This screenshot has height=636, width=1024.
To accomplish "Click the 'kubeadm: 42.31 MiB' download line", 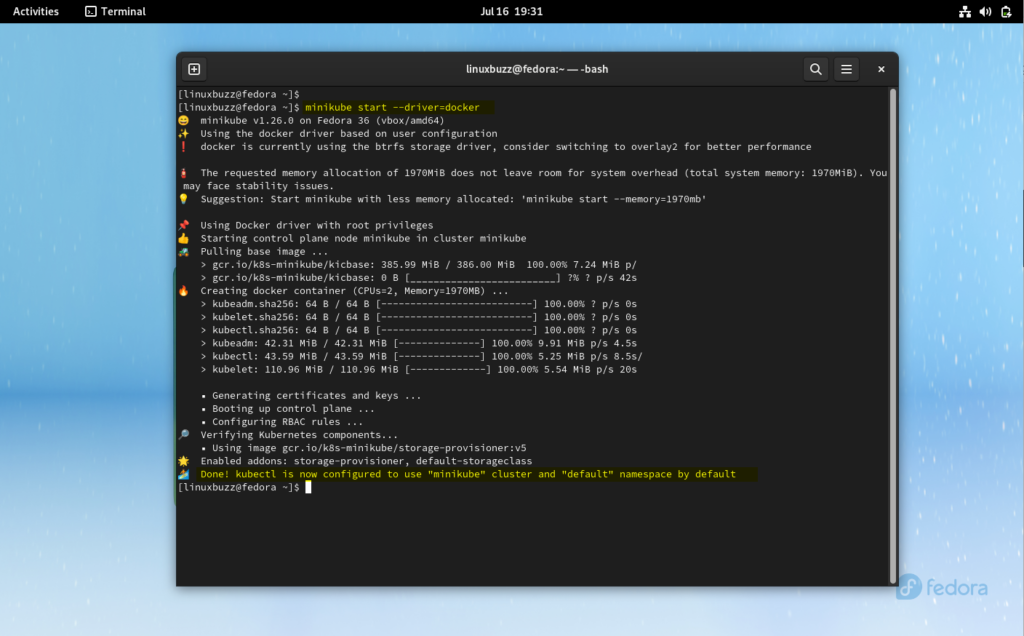I will point(418,343).
